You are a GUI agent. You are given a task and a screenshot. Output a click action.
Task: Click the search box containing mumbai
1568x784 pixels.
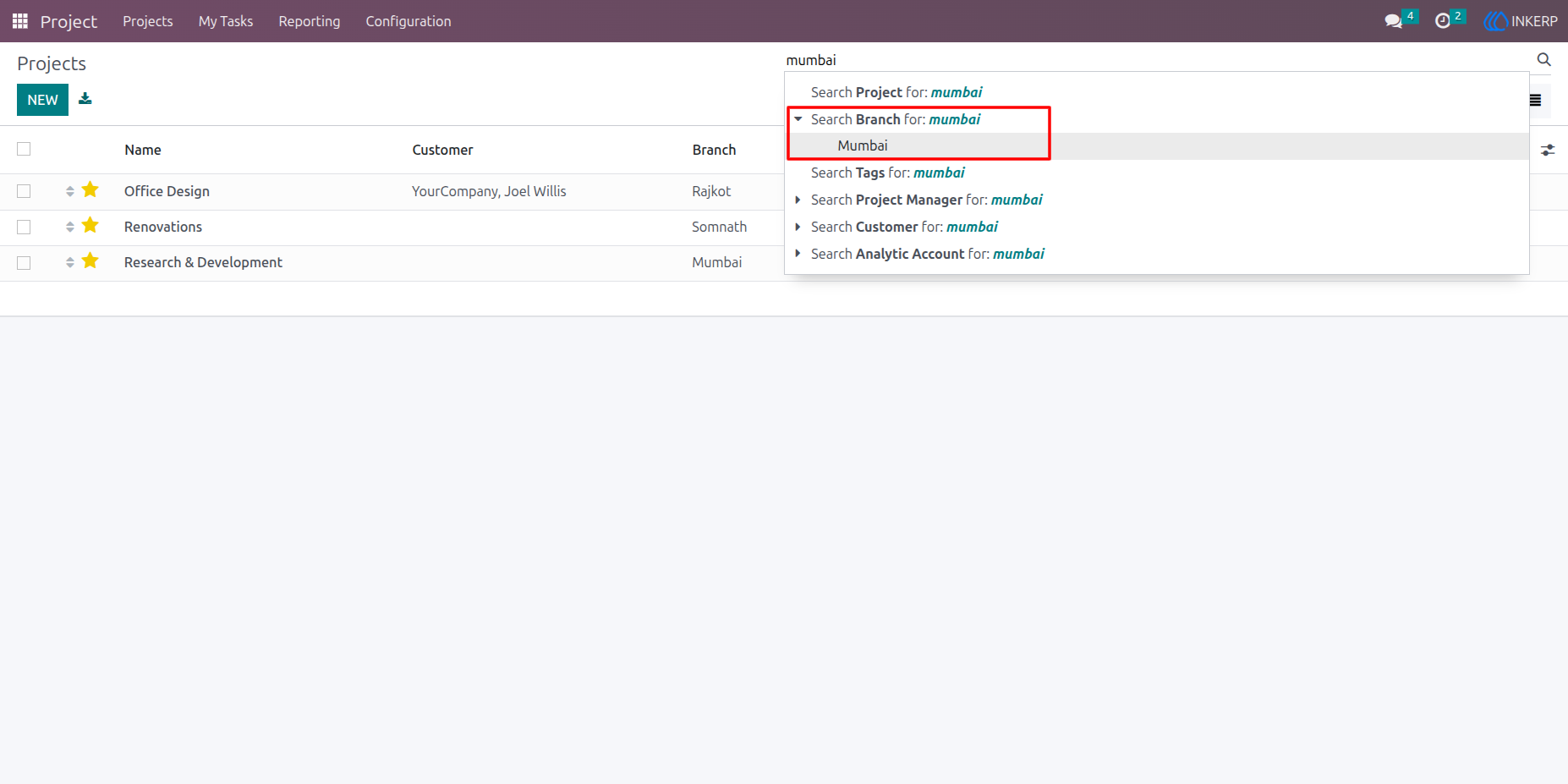tap(1157, 60)
